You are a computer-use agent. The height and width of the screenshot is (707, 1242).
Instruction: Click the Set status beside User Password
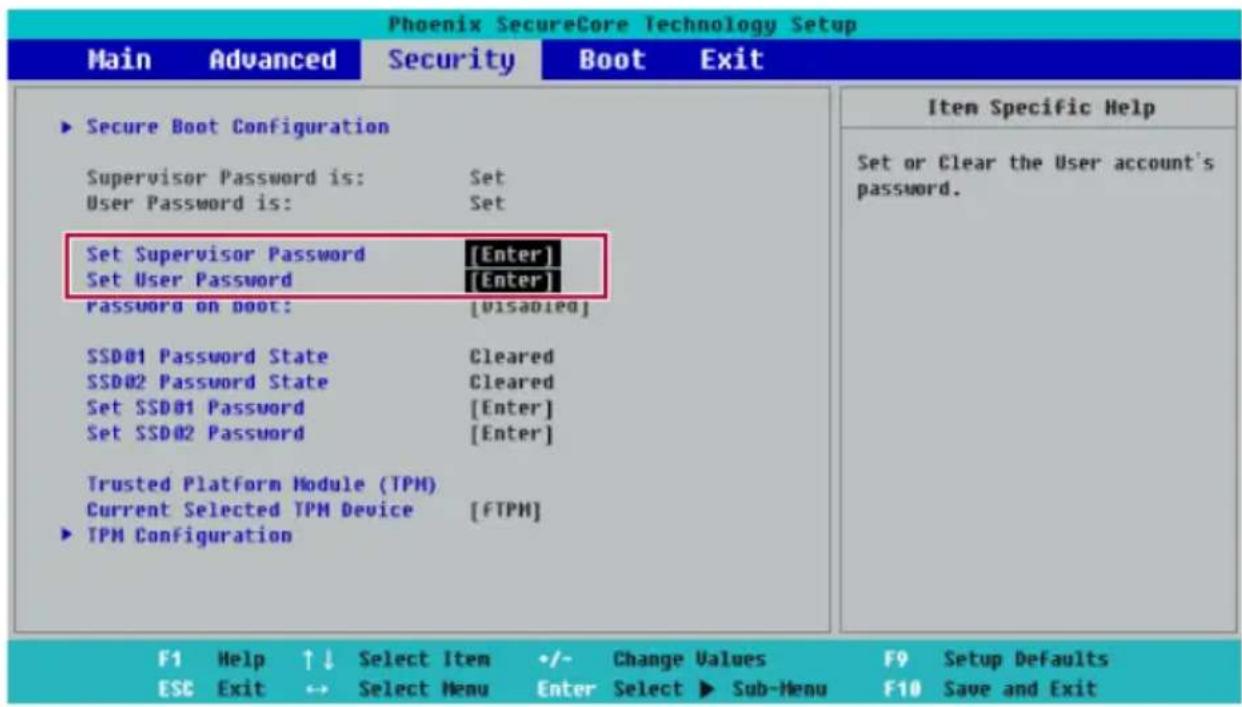point(487,204)
